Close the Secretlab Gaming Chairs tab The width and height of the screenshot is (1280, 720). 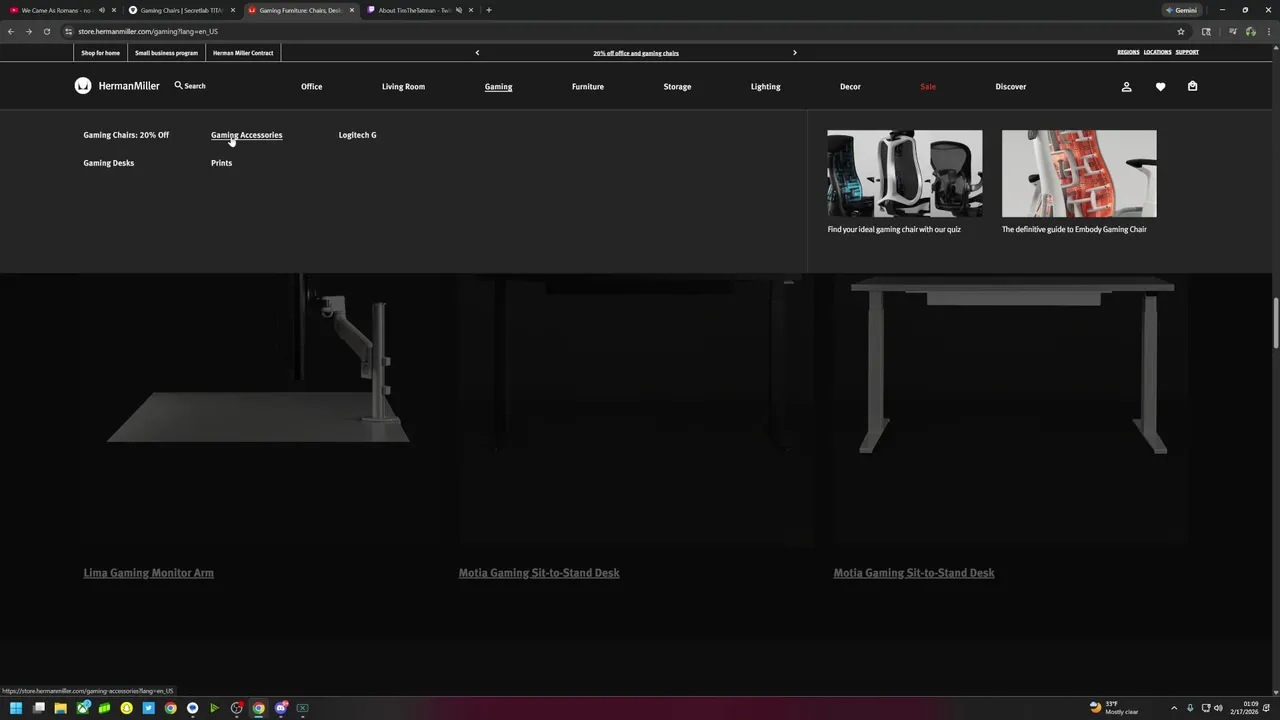[x=233, y=10]
